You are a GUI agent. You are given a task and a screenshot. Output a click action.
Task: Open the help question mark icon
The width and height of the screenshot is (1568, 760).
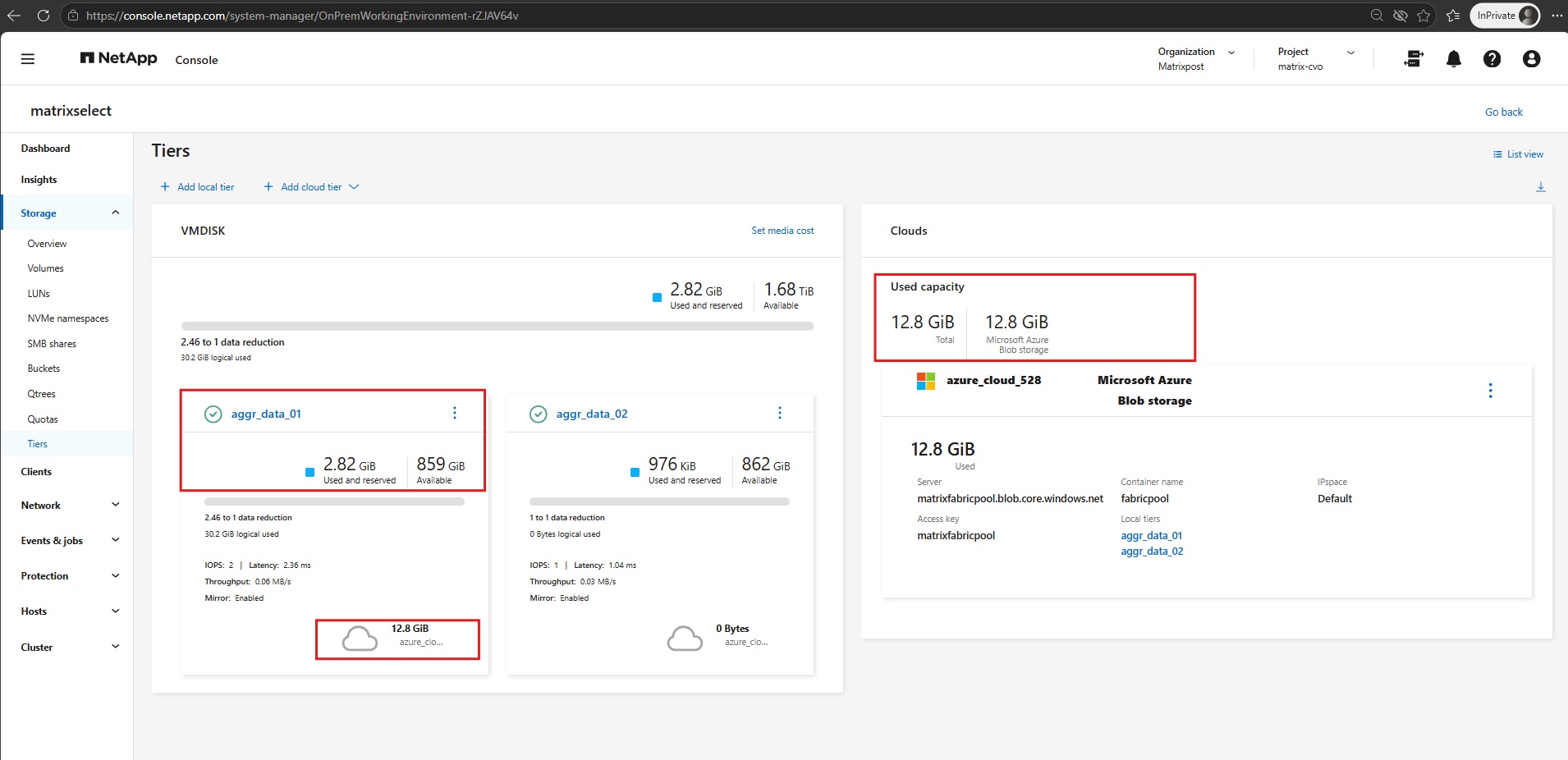click(x=1492, y=59)
